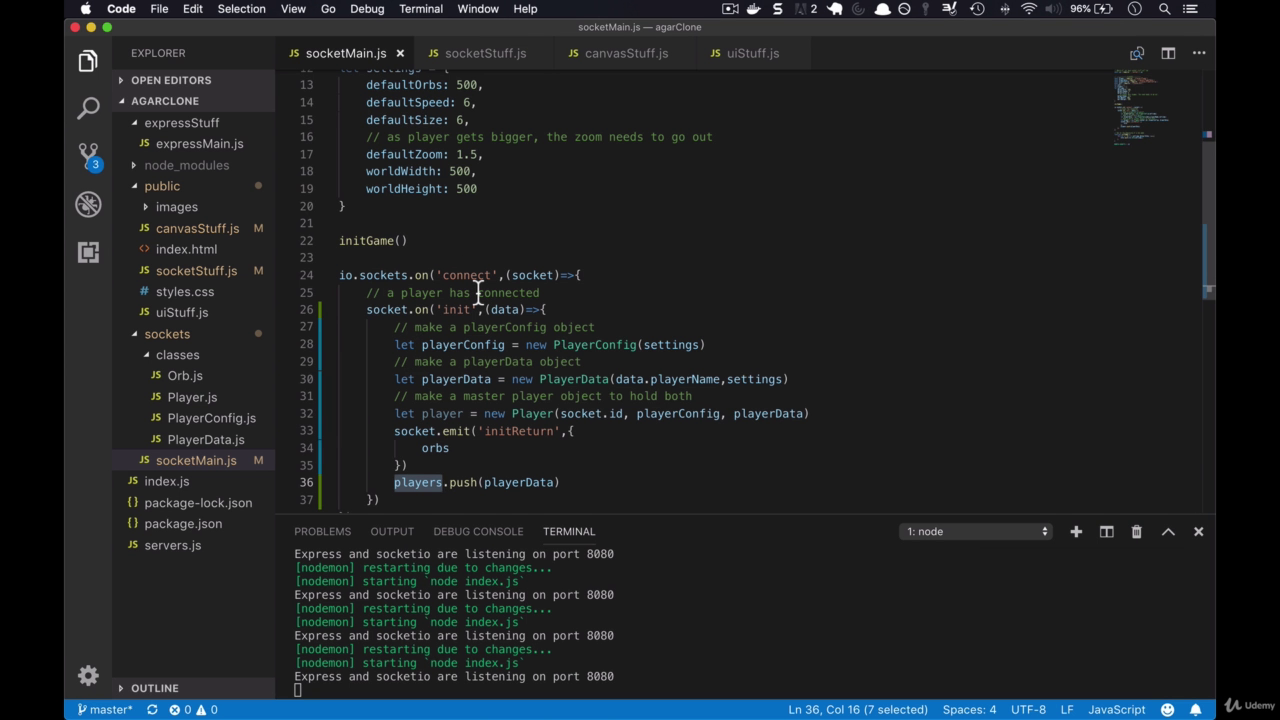Open the feedback smiley in the status bar
The height and width of the screenshot is (720, 1280).
tap(1167, 710)
